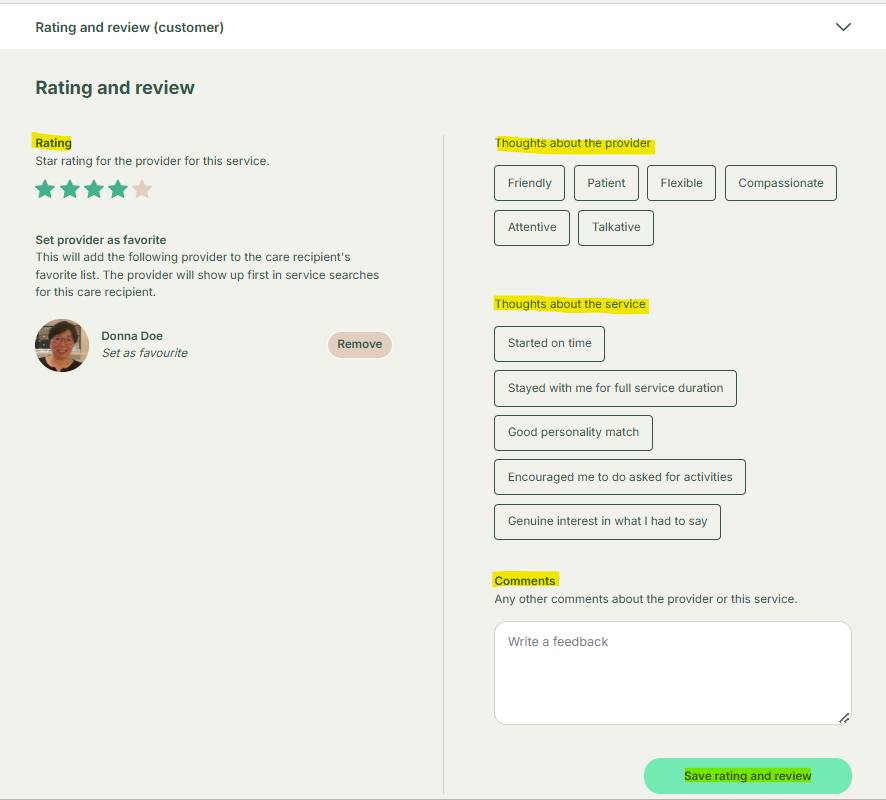This screenshot has width=886, height=800.
Task: Click the first rating star
Action: click(45, 189)
